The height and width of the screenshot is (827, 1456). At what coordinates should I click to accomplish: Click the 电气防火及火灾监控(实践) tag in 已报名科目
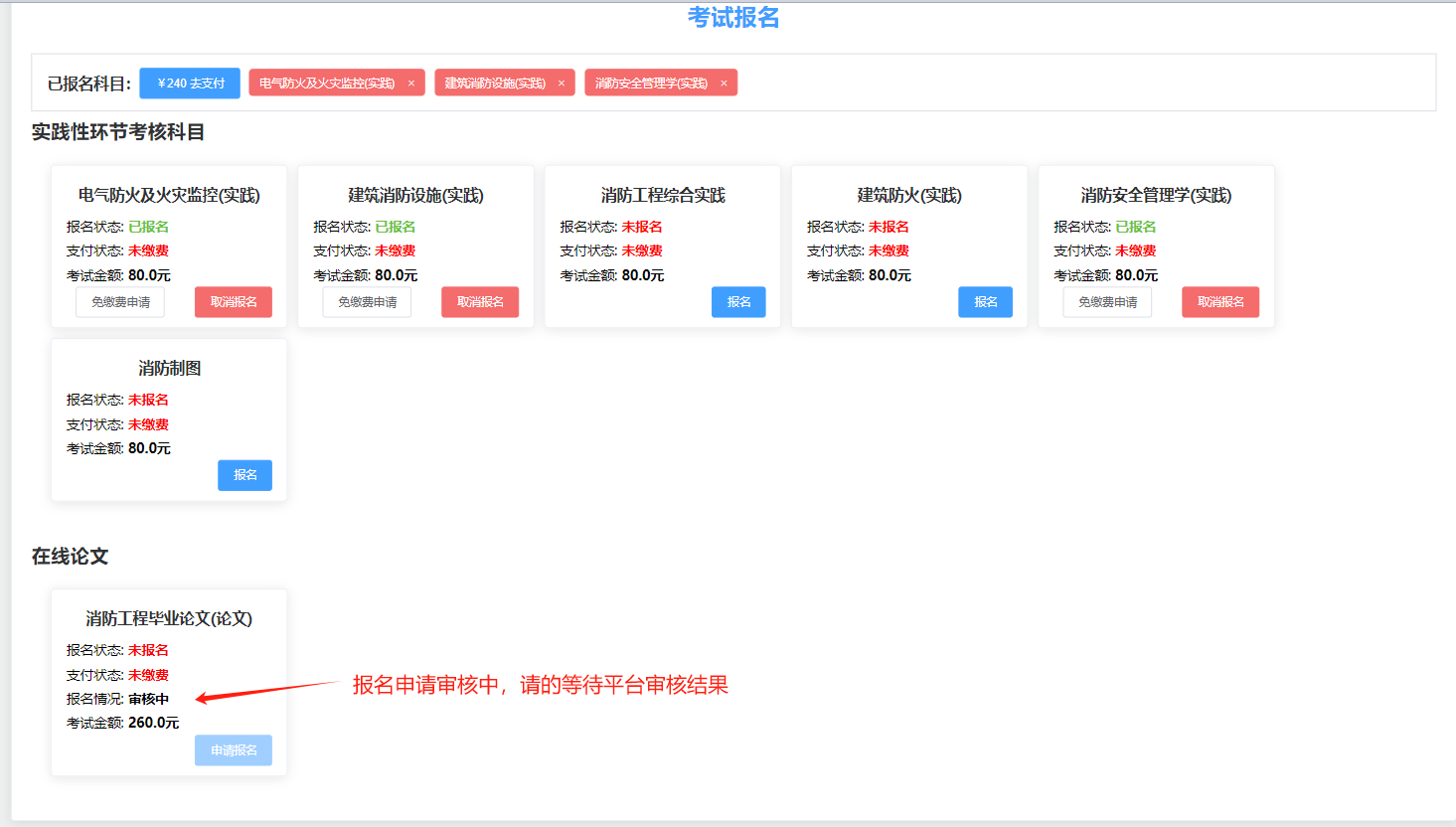327,83
